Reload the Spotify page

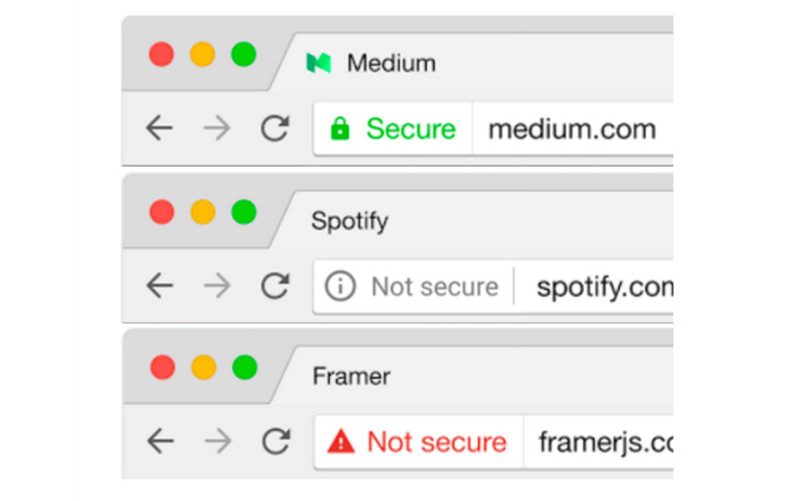pyautogui.click(x=275, y=287)
